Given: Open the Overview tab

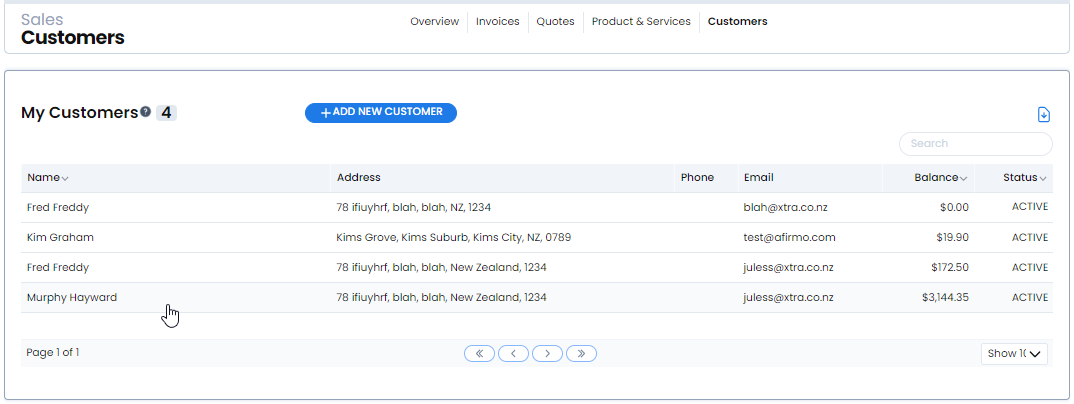Looking at the screenshot, I should tap(434, 21).
